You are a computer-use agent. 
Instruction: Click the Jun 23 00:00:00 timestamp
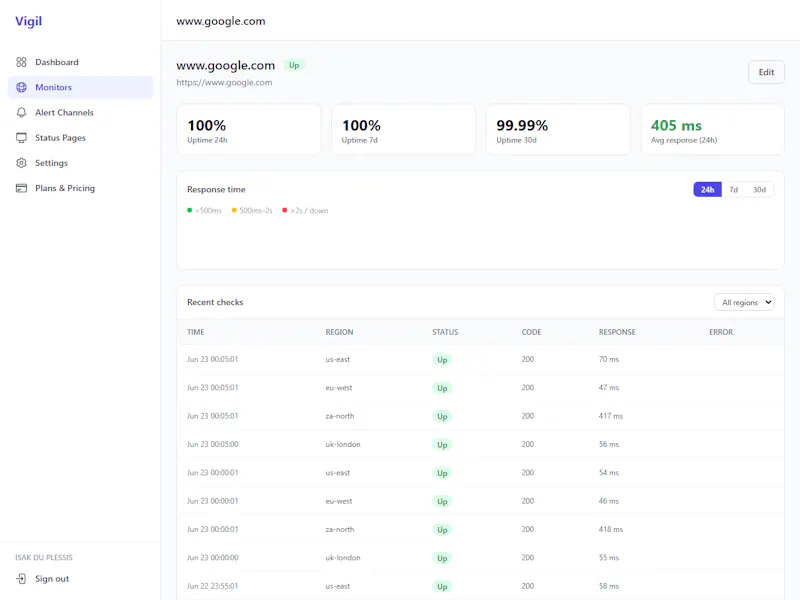pyautogui.click(x=212, y=558)
